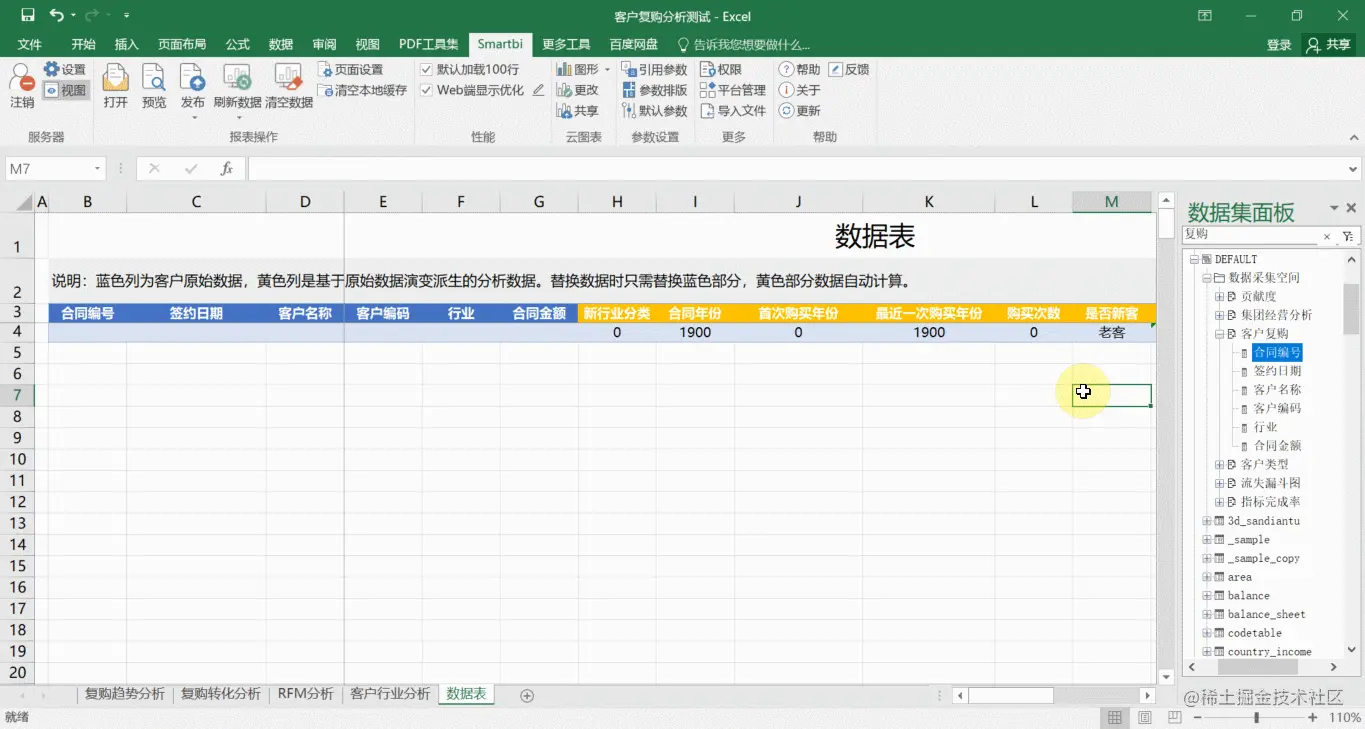Click the 刷新数据 refresh data icon
1365x729 pixels.
pyautogui.click(x=236, y=85)
